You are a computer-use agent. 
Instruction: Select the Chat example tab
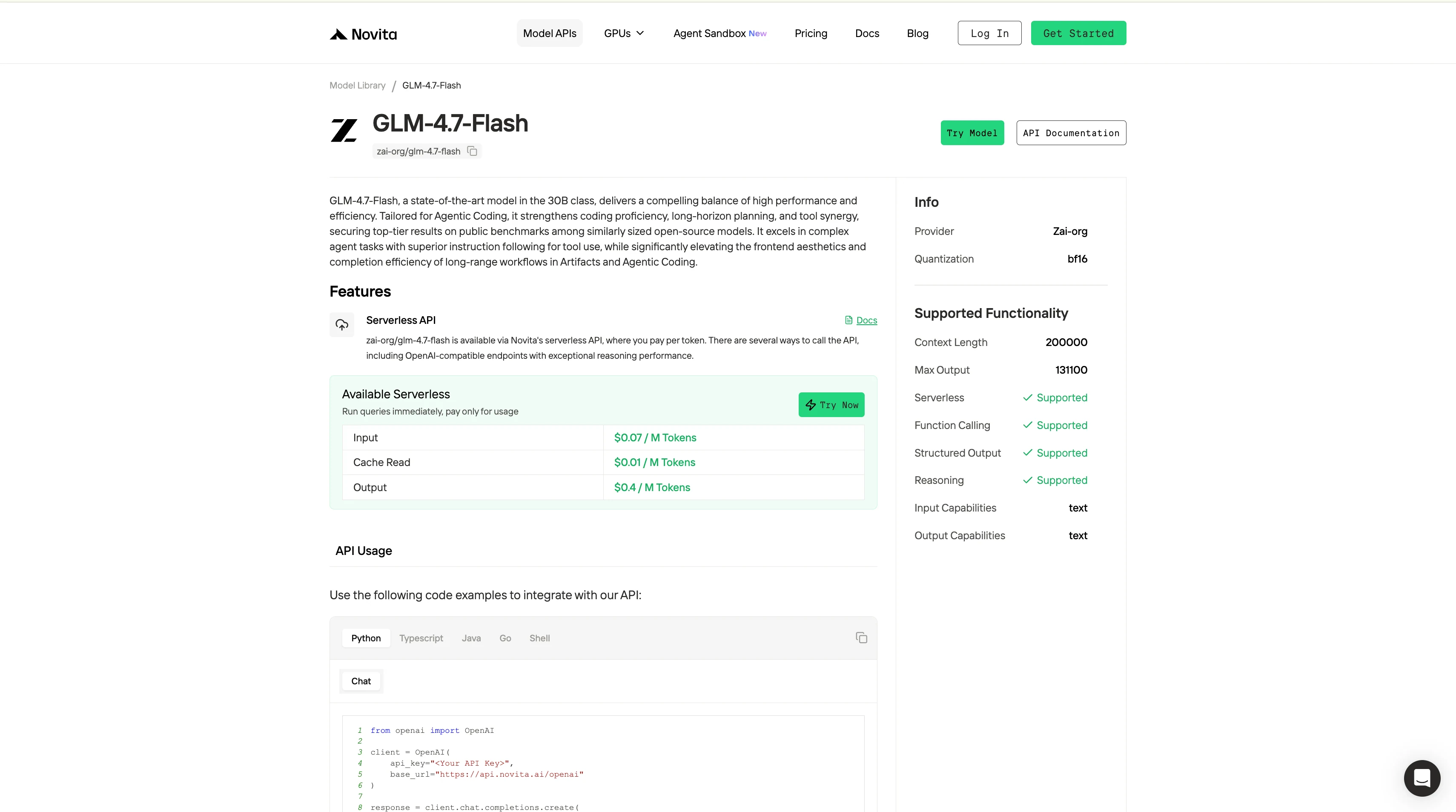(x=361, y=681)
